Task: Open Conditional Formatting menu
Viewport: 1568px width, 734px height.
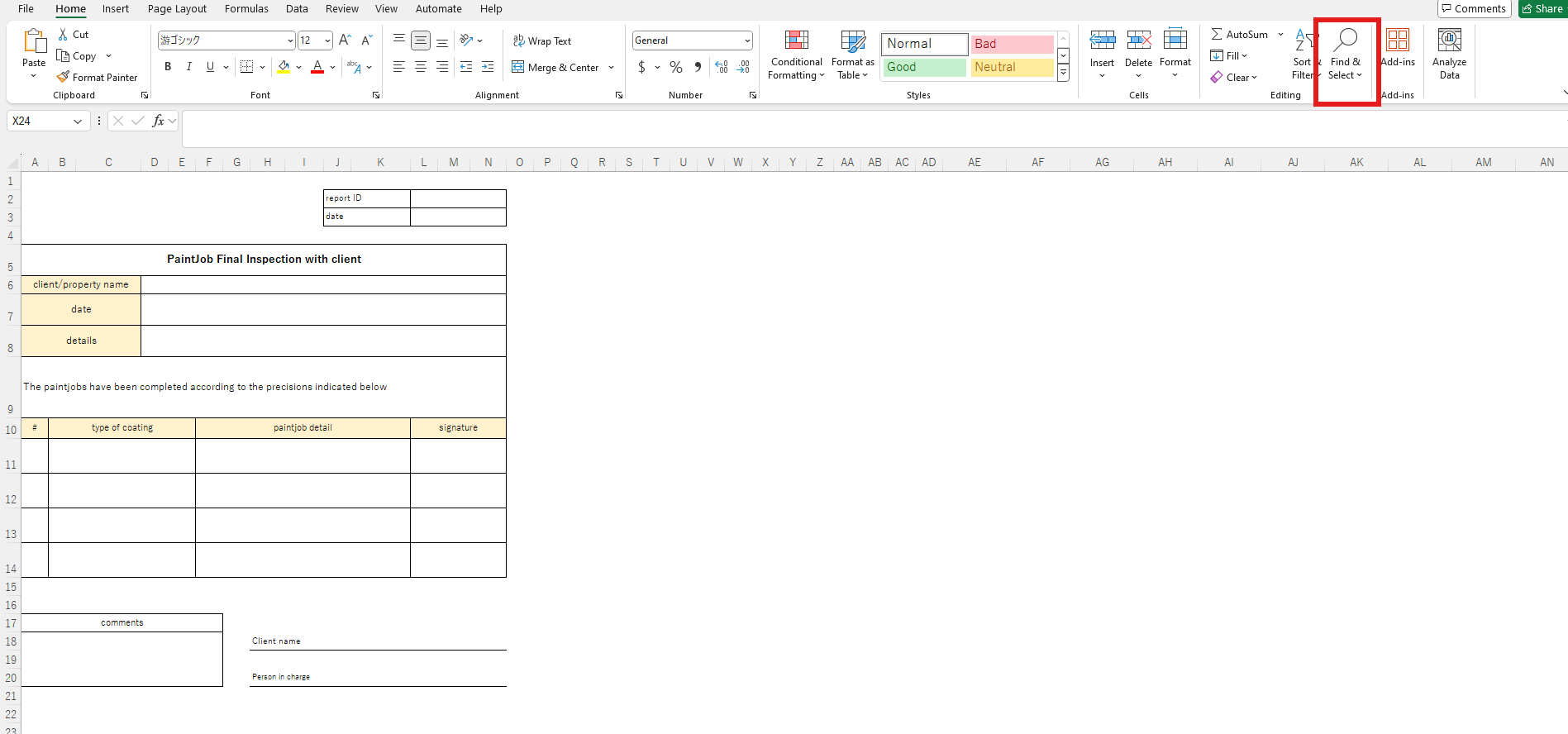Action: [x=796, y=55]
